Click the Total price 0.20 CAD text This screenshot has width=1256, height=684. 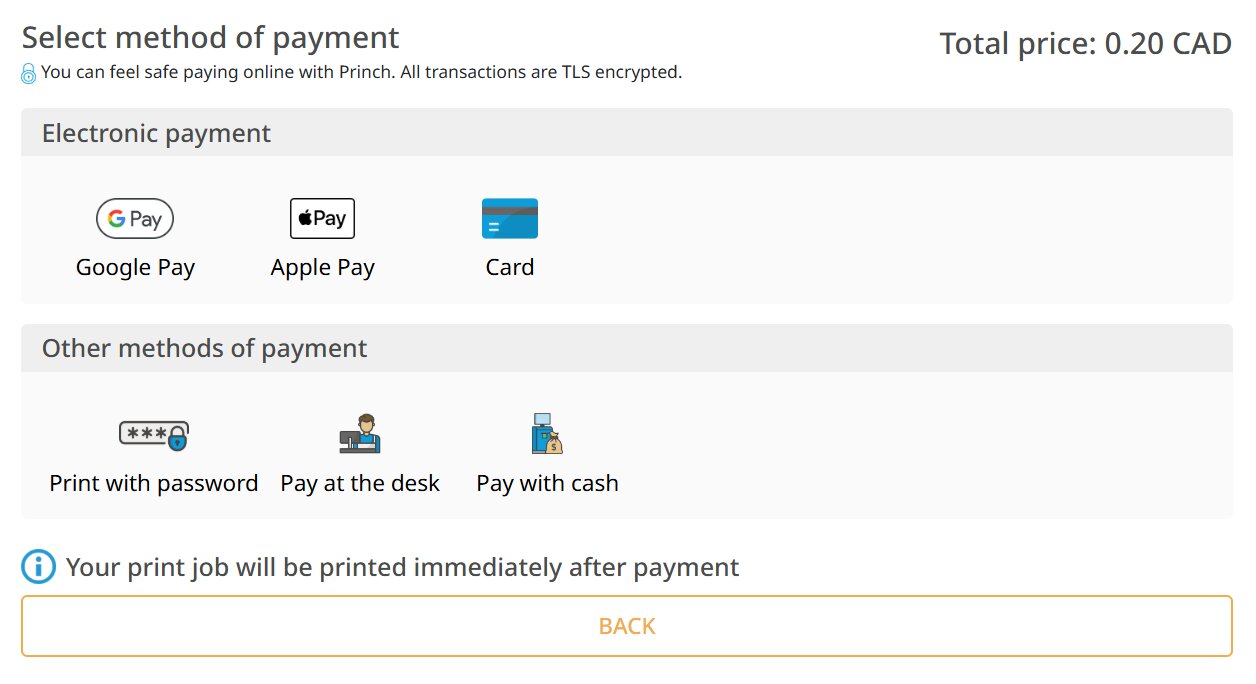(1086, 44)
